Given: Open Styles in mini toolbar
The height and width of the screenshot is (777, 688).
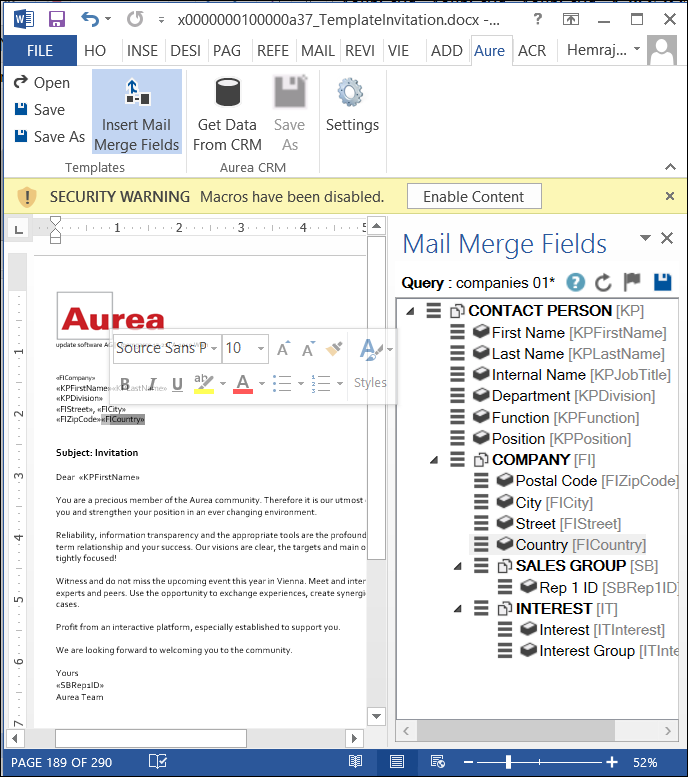Looking at the screenshot, I should click(371, 363).
